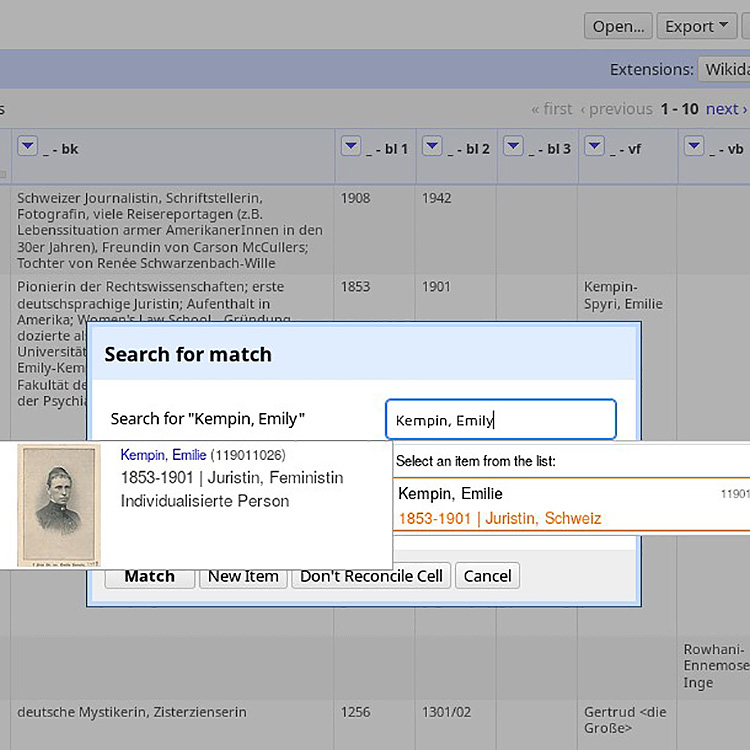Focus the Kempin, Emily search field
The height and width of the screenshot is (750, 750).
pos(501,419)
